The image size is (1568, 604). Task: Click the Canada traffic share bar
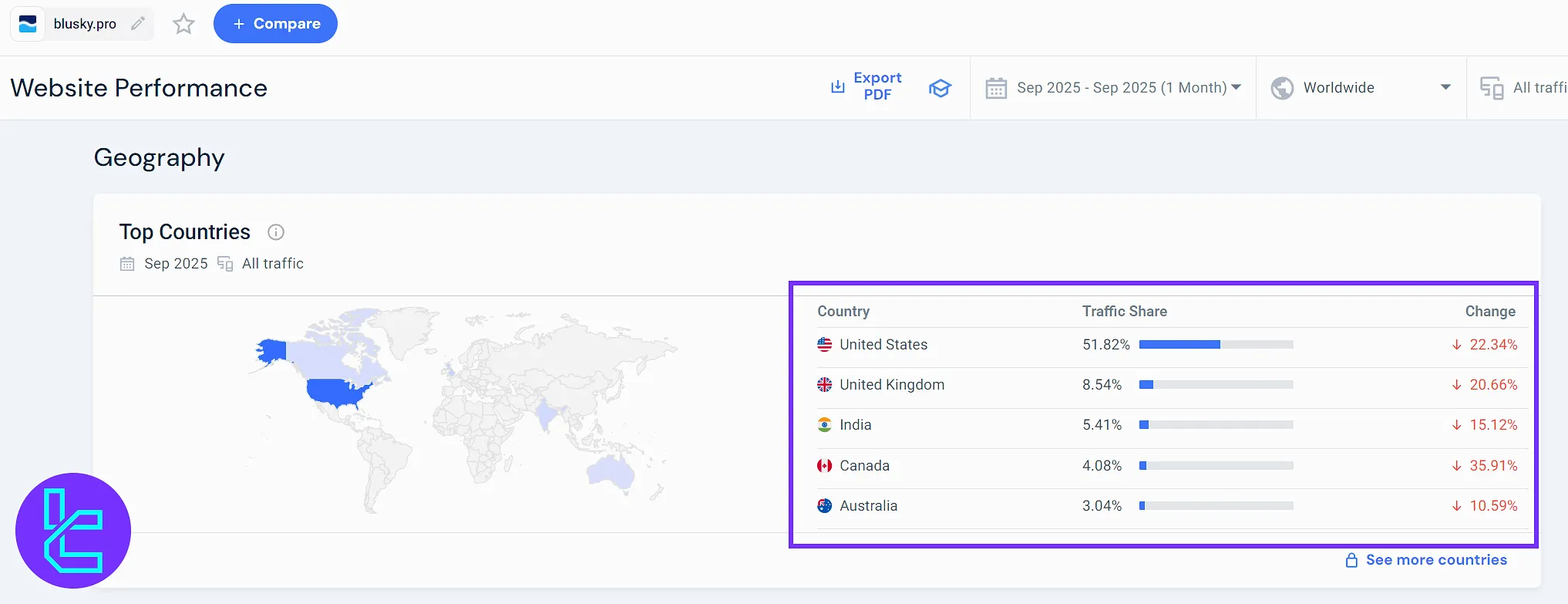click(x=1216, y=466)
